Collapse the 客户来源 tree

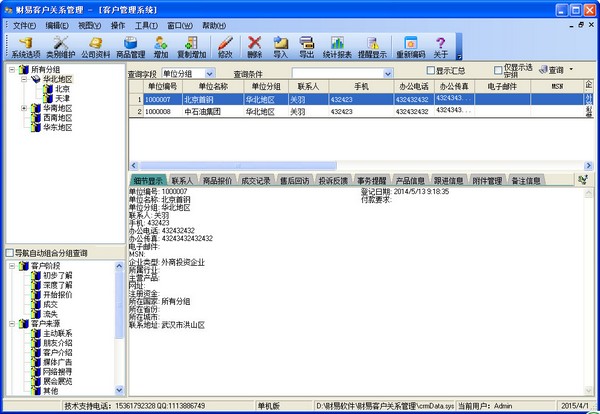12,324
